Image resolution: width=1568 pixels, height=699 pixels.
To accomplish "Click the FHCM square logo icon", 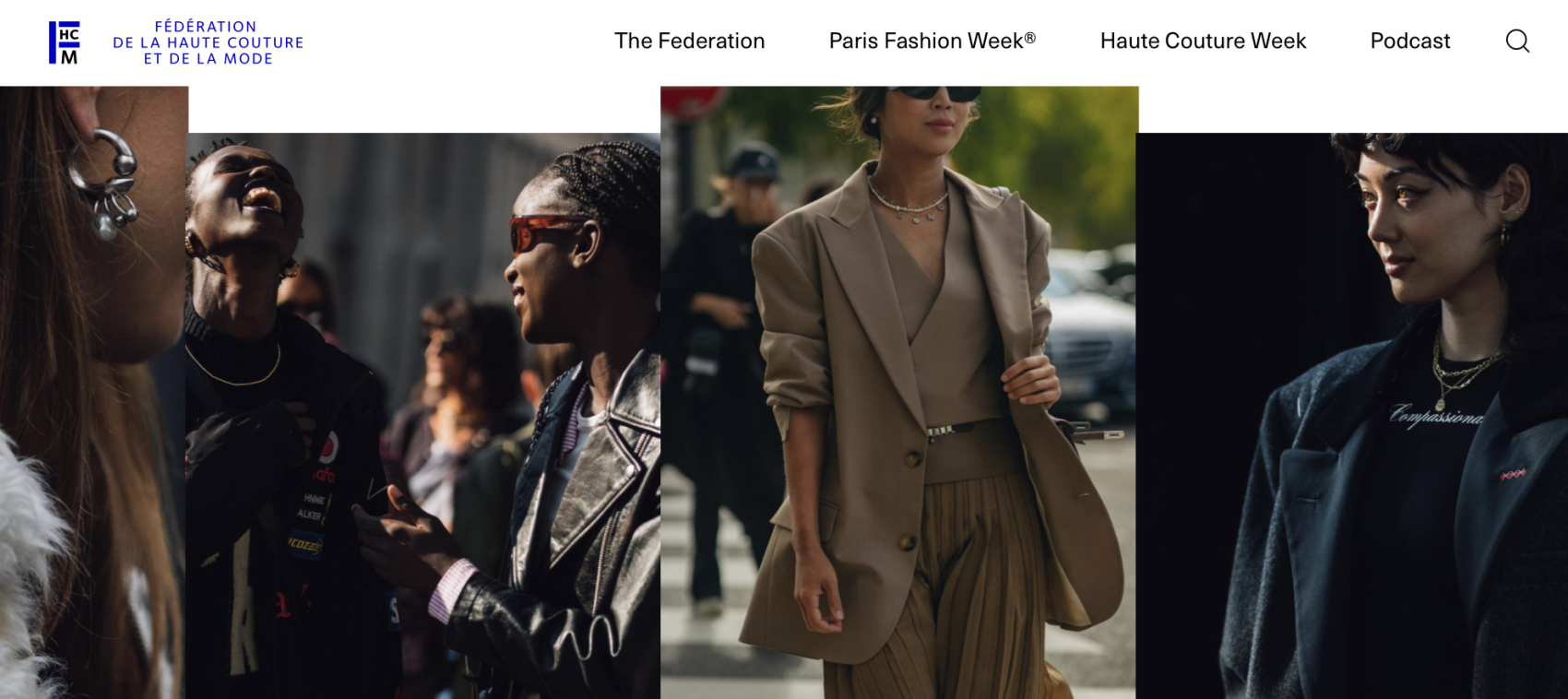I will point(65,42).
